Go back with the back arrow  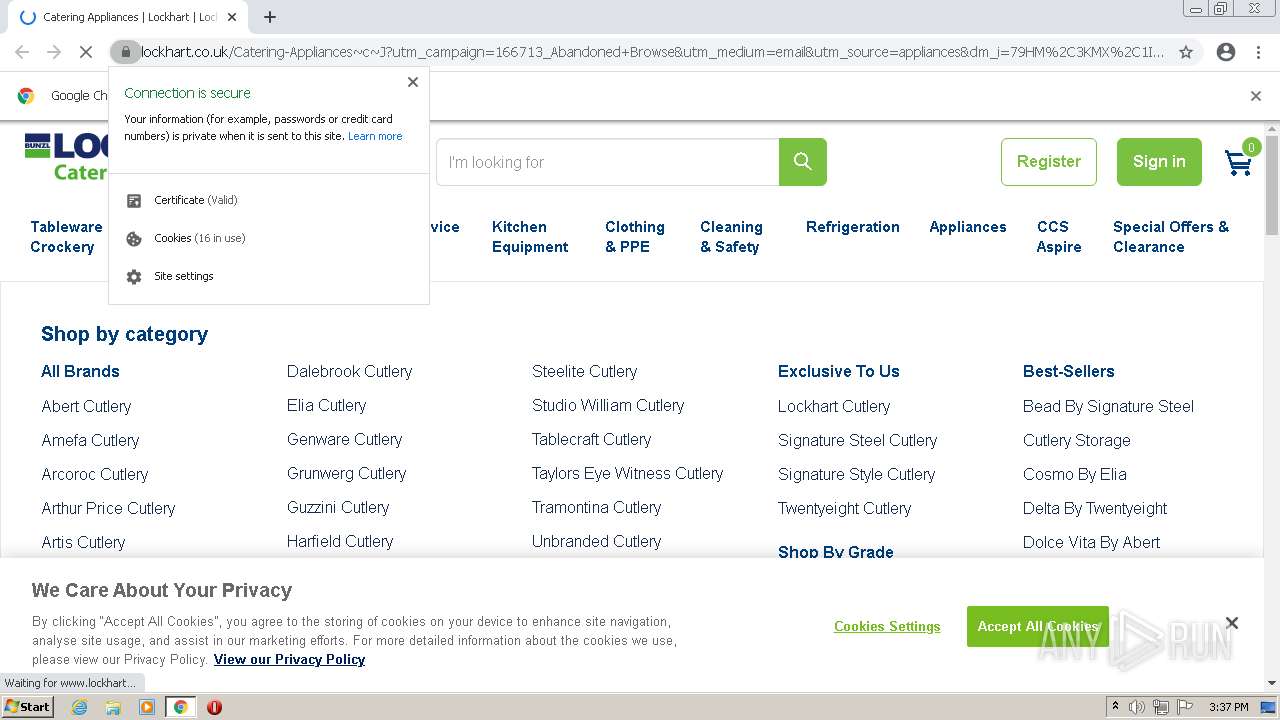22,52
